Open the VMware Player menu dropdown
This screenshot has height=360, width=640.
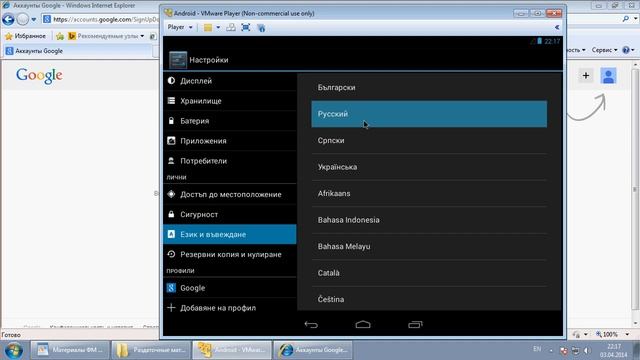180,27
